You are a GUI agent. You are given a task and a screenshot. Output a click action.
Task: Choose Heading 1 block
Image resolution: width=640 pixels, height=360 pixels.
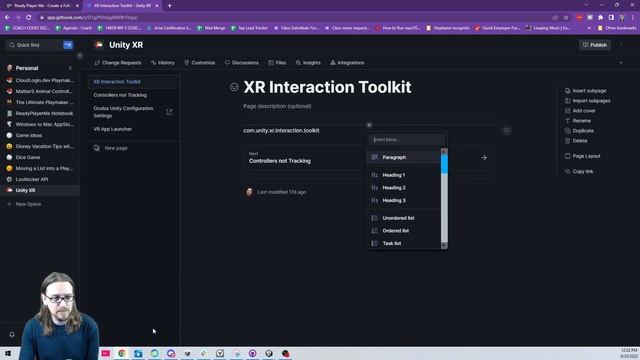click(x=403, y=175)
